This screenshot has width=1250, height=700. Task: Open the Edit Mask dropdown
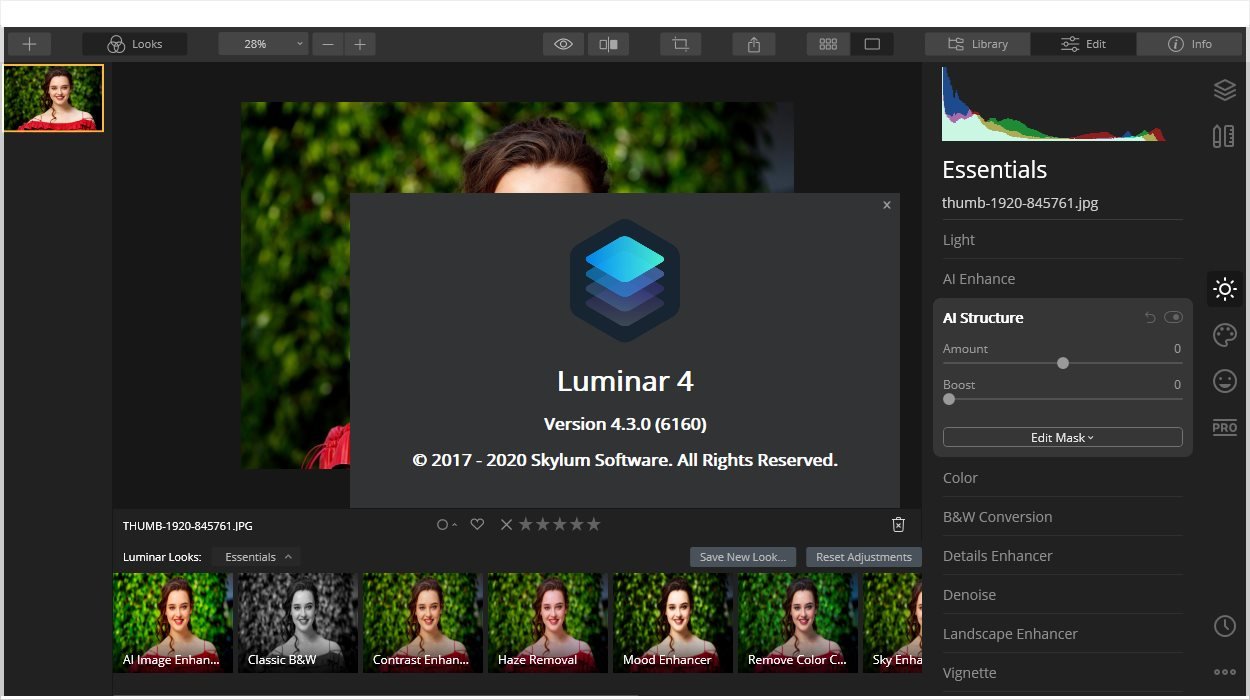1062,437
